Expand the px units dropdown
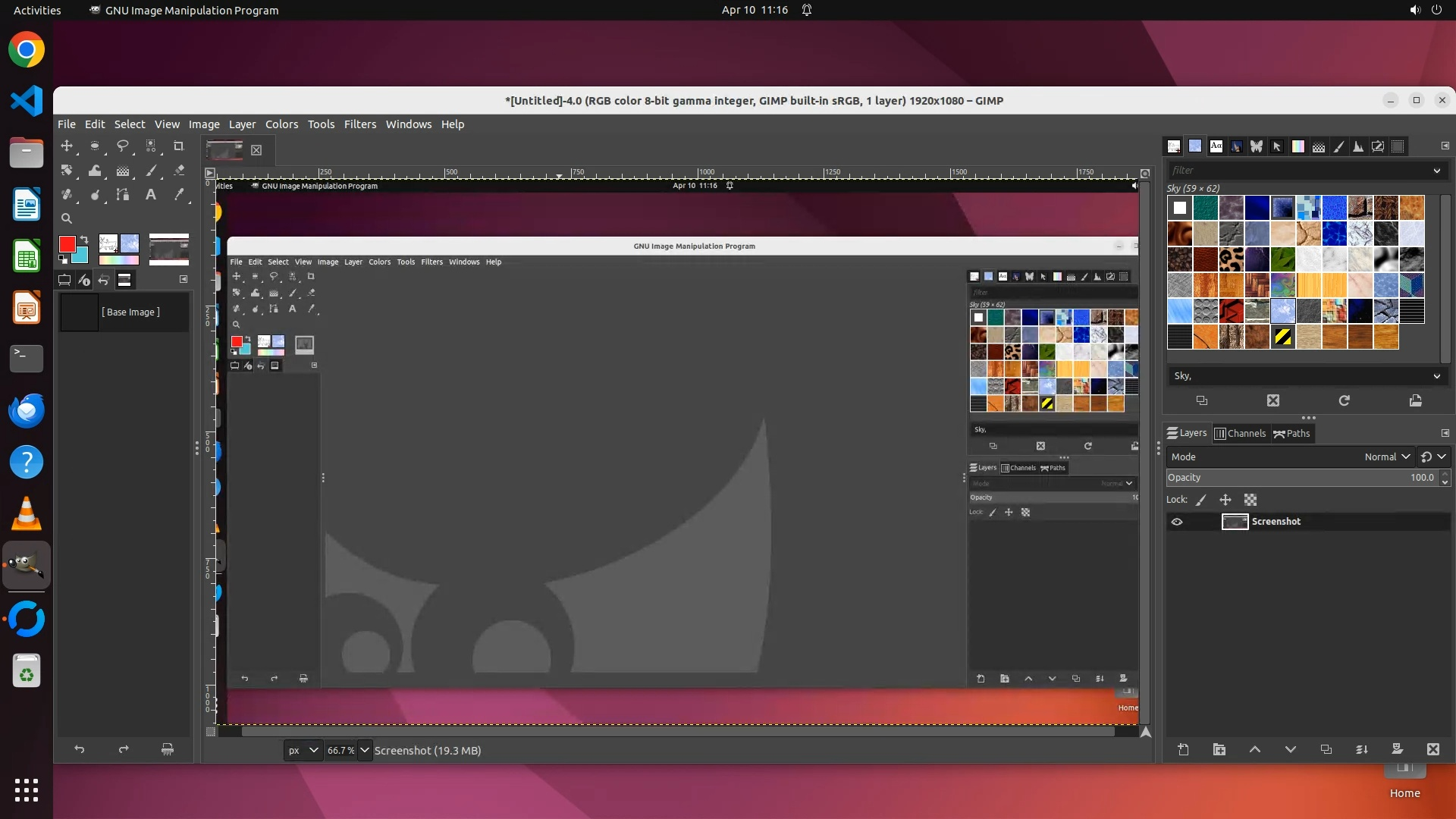This screenshot has width=1456, height=819. click(x=313, y=750)
